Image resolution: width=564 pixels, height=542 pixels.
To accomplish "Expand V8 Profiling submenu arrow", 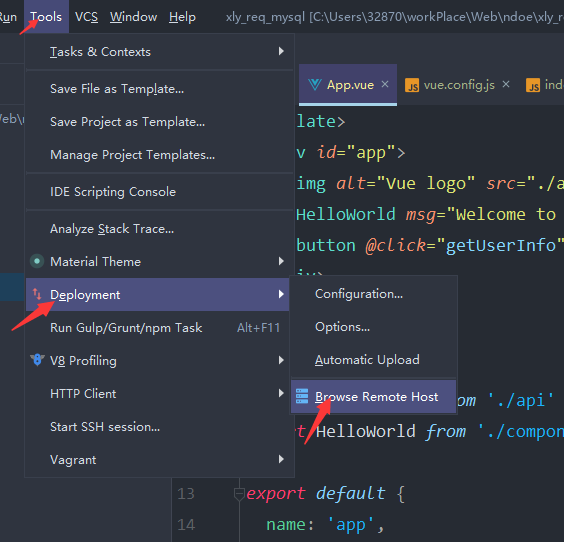I will [281, 360].
